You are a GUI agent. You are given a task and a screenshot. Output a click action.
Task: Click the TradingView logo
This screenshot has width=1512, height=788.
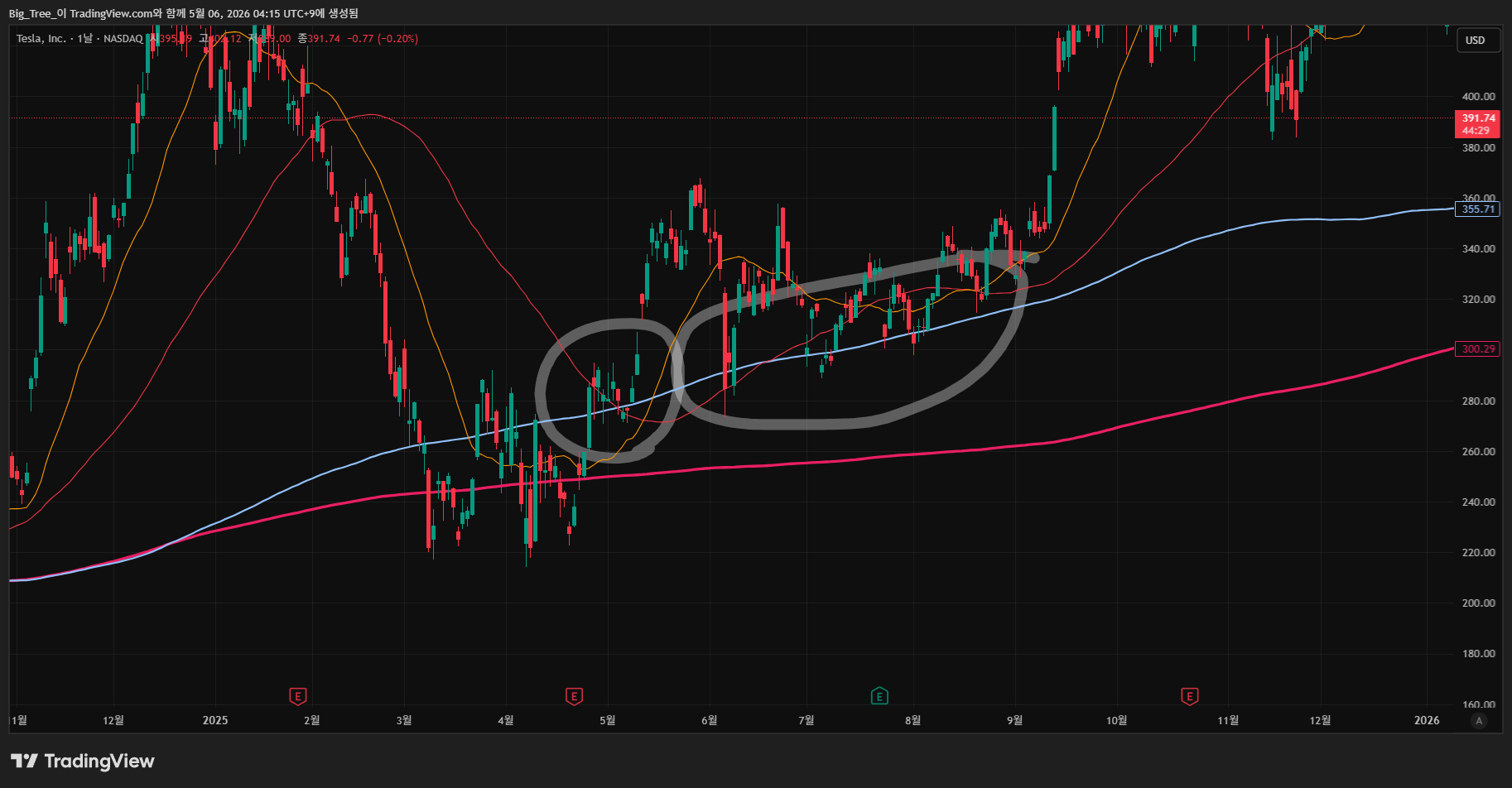(83, 761)
